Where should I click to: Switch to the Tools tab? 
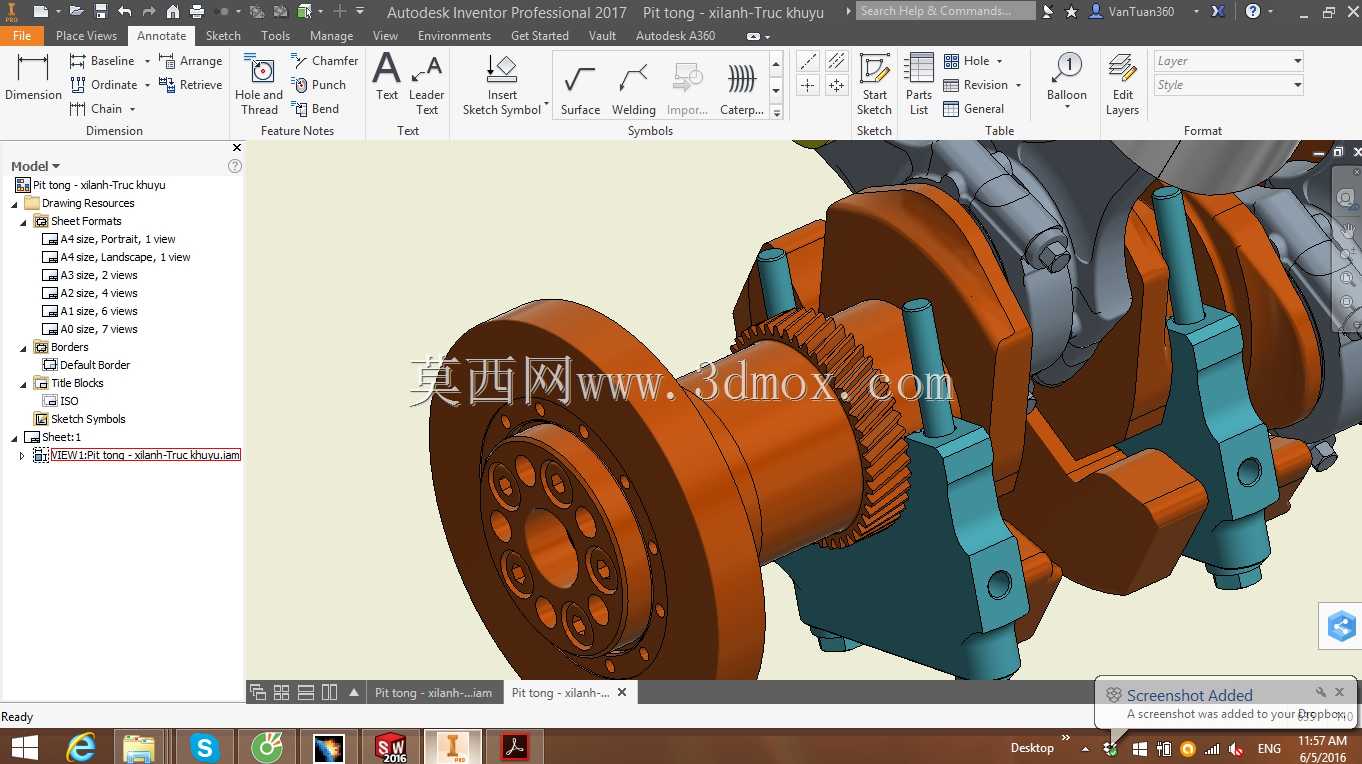[275, 35]
